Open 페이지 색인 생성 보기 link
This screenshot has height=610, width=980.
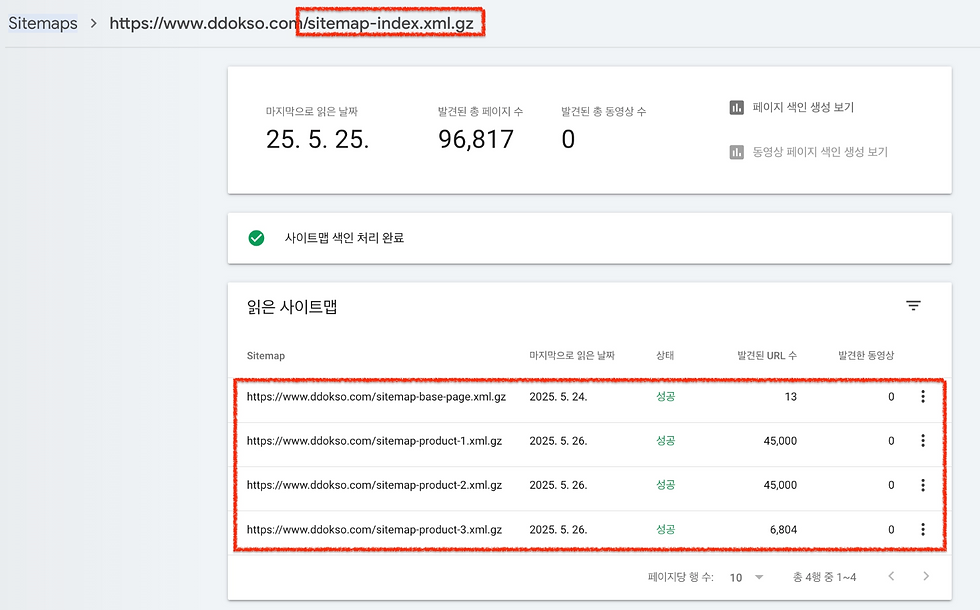tap(803, 108)
